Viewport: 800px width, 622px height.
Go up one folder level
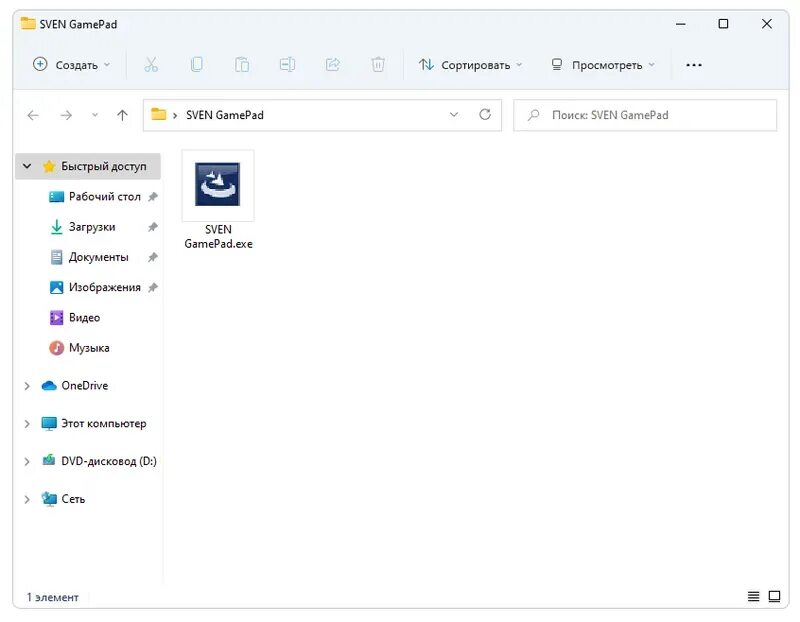click(x=122, y=115)
